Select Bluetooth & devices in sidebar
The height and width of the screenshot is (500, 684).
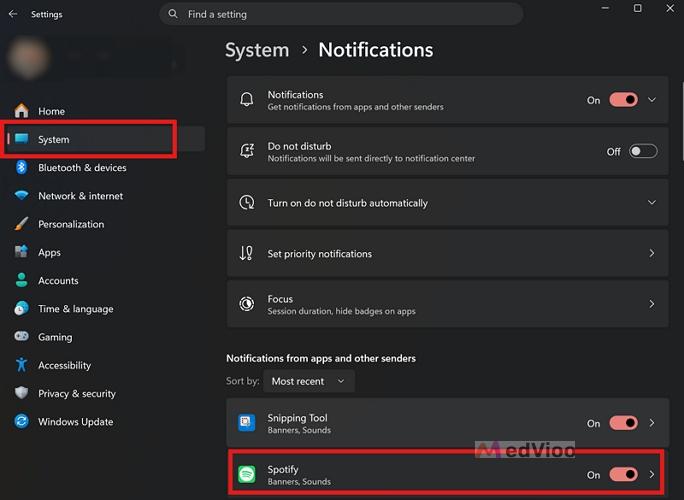coord(105,168)
